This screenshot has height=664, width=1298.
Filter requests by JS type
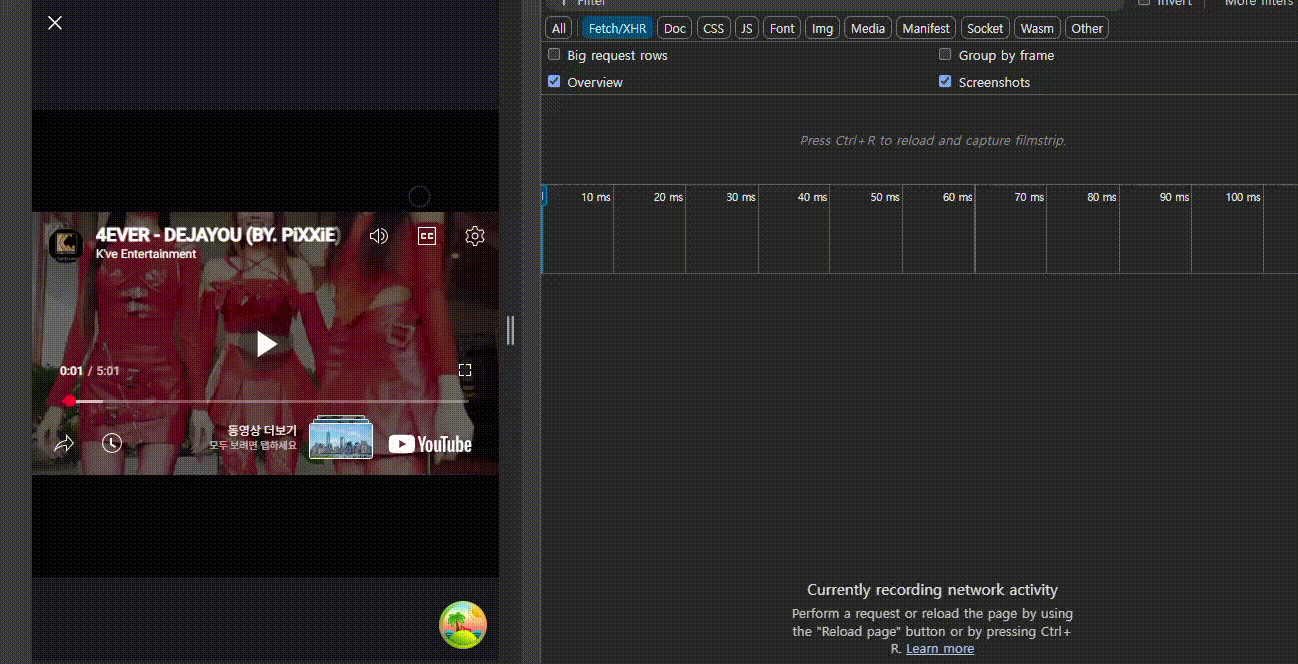[746, 28]
